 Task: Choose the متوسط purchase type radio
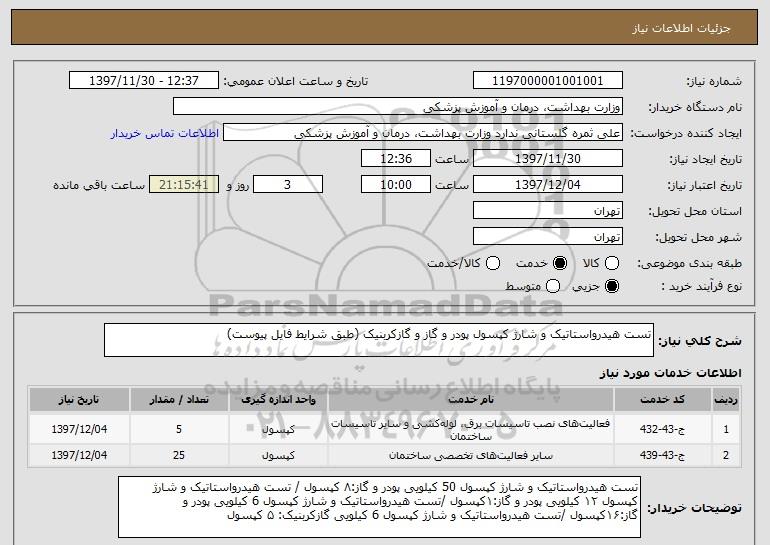(553, 286)
